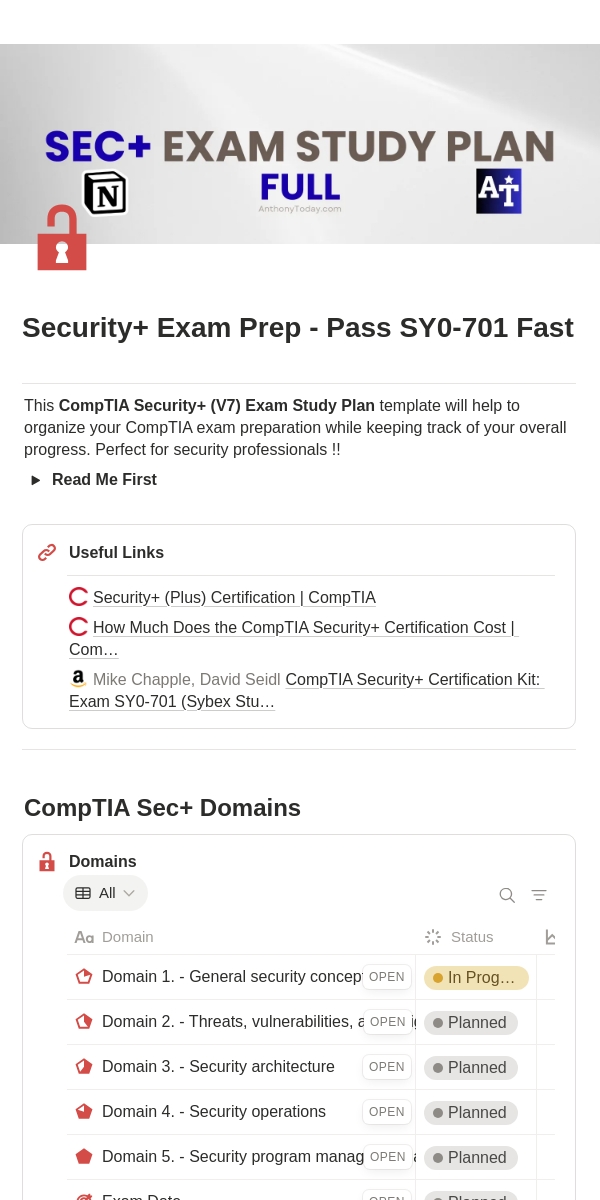Click the Domain 1 pentagon icon
Image resolution: width=600 pixels, height=1200 pixels.
(x=84, y=977)
